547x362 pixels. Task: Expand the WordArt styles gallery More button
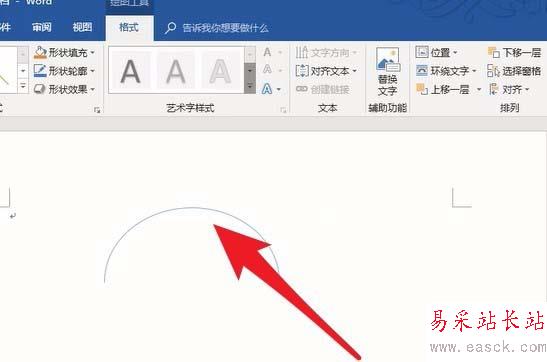click(x=250, y=86)
